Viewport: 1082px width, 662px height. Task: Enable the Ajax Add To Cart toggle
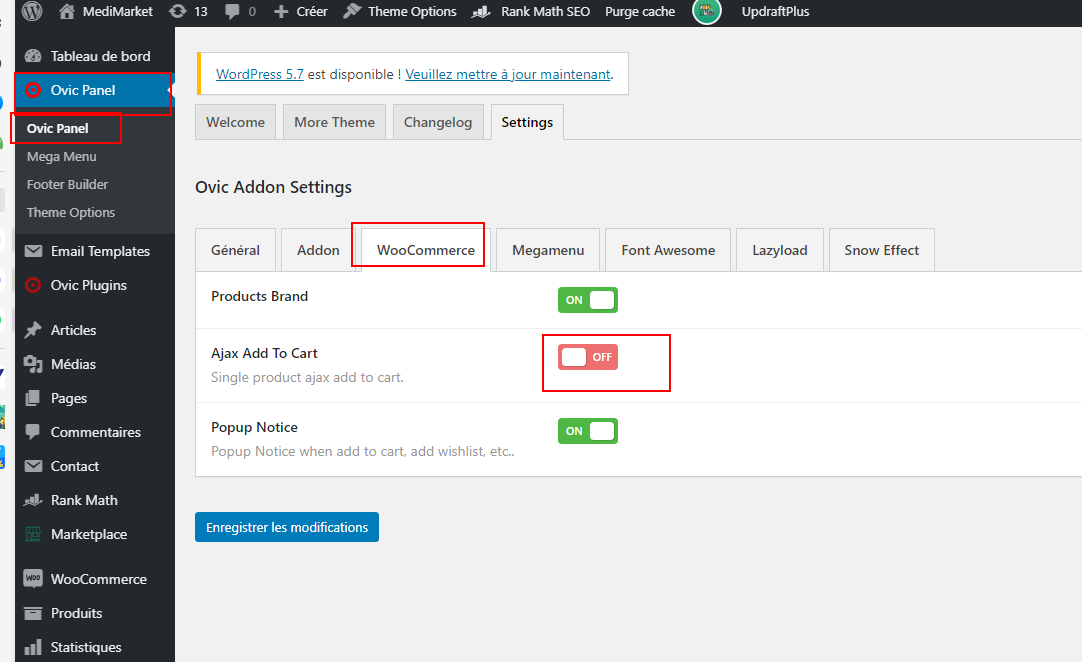[588, 357]
